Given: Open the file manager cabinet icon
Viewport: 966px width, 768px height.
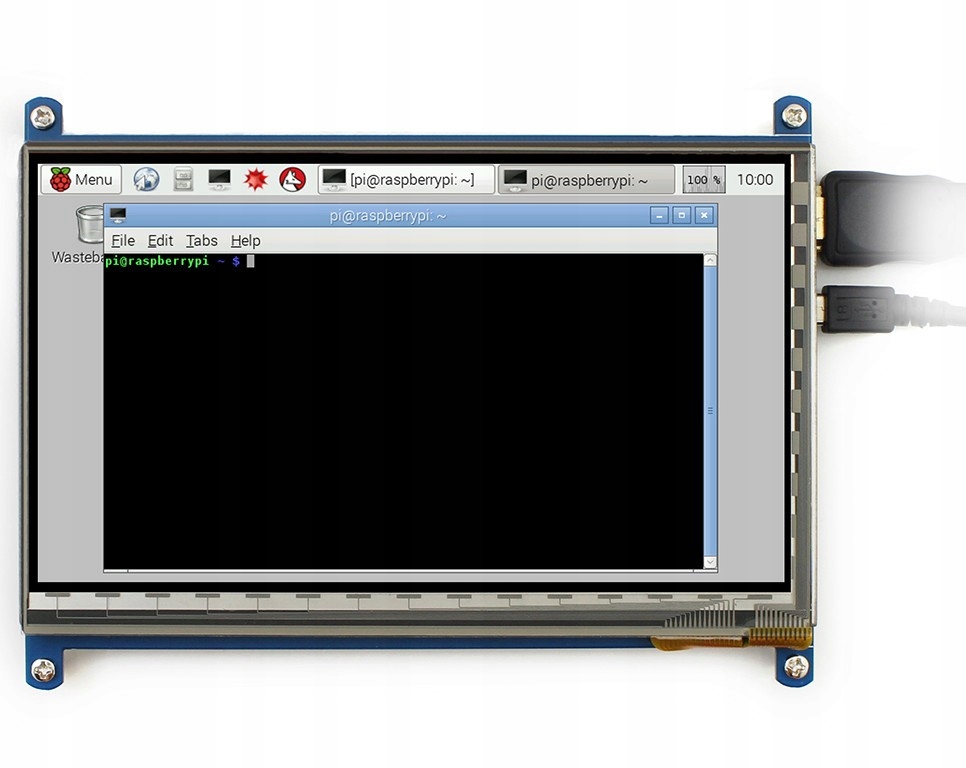Looking at the screenshot, I should tap(183, 179).
